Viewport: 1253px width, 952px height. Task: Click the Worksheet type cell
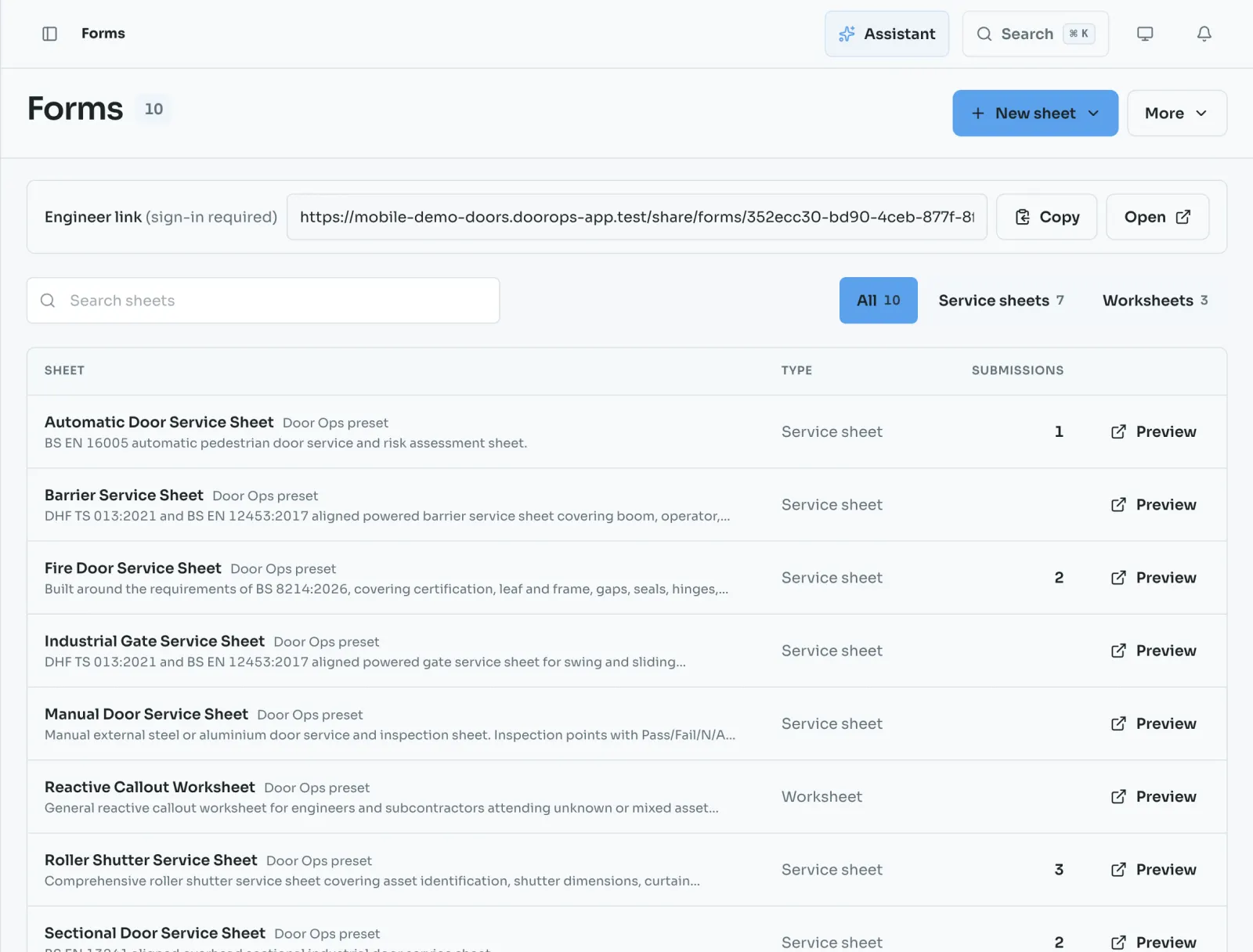[x=821, y=797]
